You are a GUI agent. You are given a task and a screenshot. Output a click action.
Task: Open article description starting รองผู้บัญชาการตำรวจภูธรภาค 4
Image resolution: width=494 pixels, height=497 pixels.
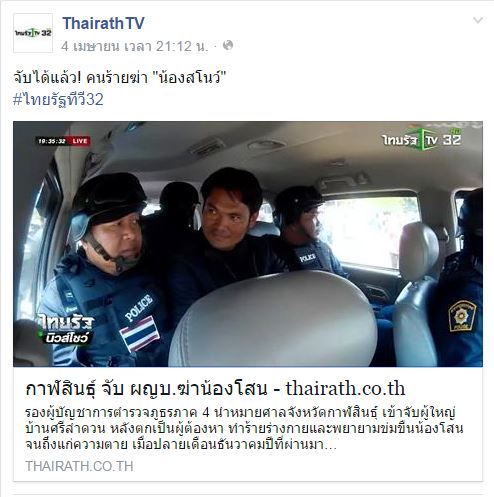pos(244,428)
